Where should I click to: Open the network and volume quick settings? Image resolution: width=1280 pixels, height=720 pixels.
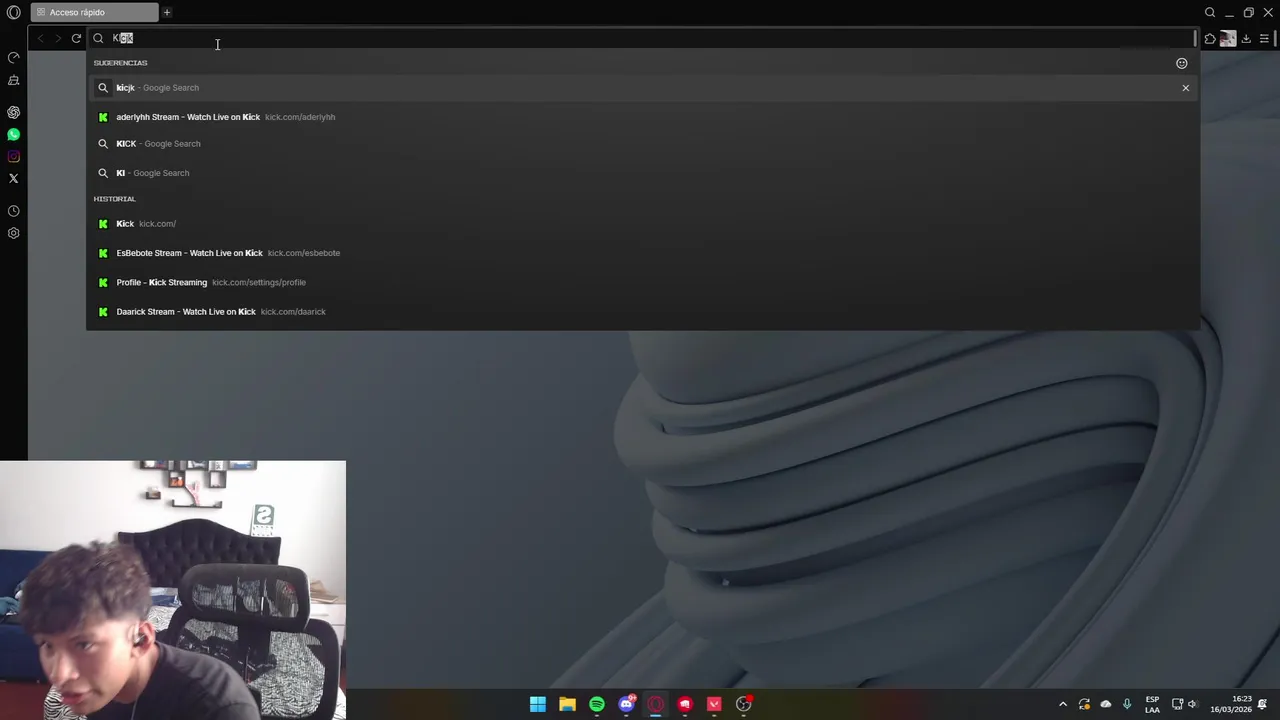click(x=1185, y=704)
